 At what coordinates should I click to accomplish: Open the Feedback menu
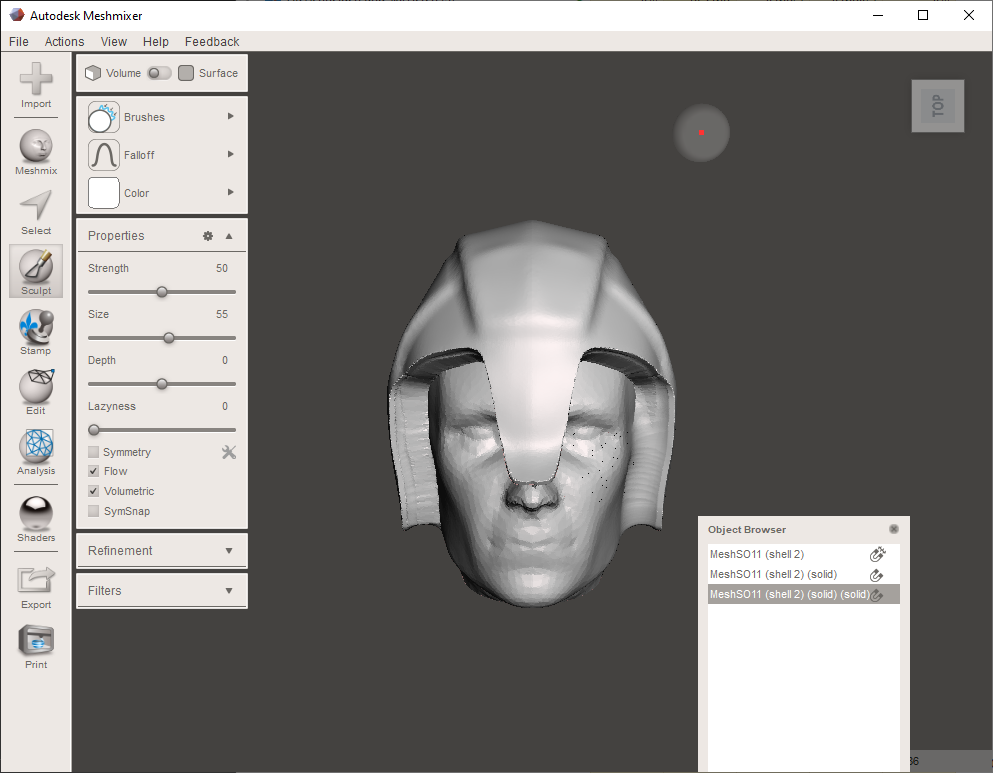[x=211, y=41]
